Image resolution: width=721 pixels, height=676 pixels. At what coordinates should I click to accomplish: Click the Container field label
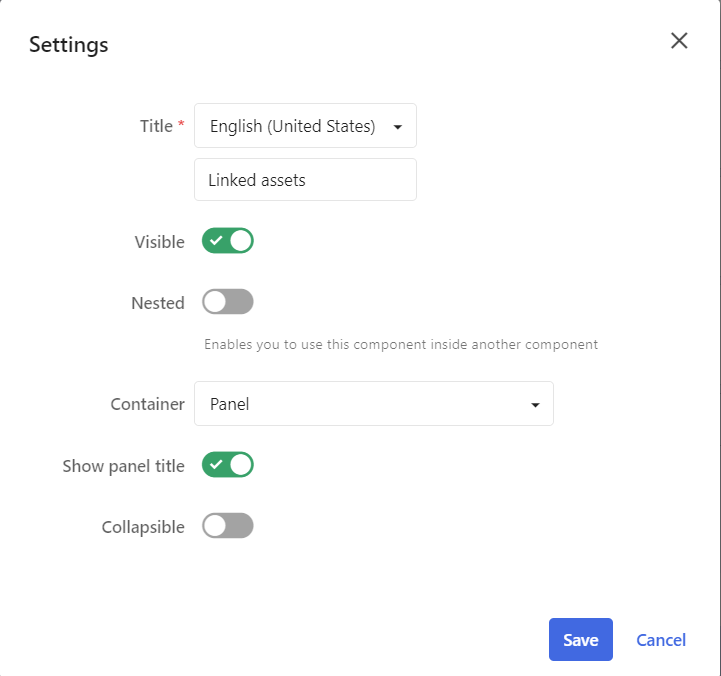coord(147,404)
